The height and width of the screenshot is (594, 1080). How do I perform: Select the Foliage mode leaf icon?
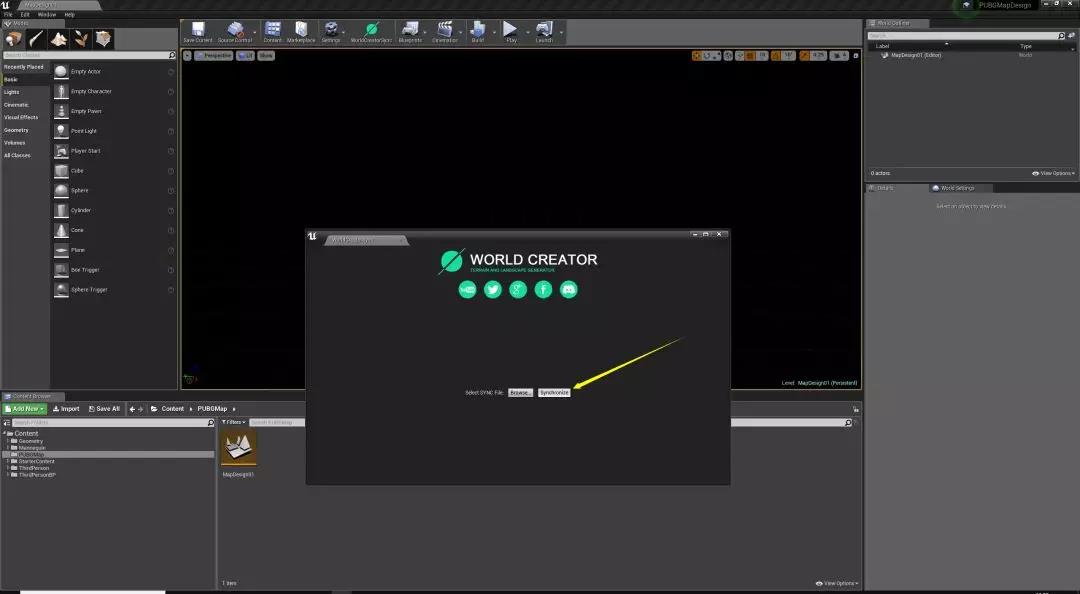(x=81, y=39)
